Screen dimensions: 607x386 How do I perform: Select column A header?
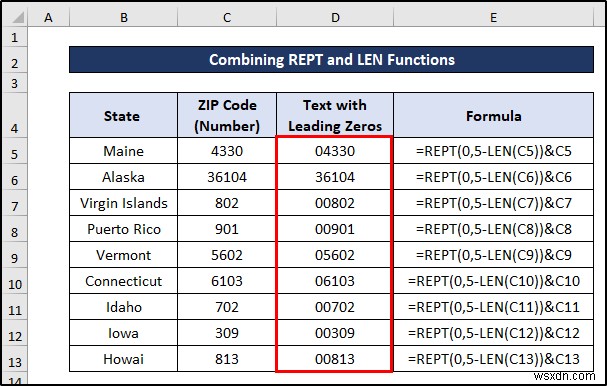(x=48, y=17)
